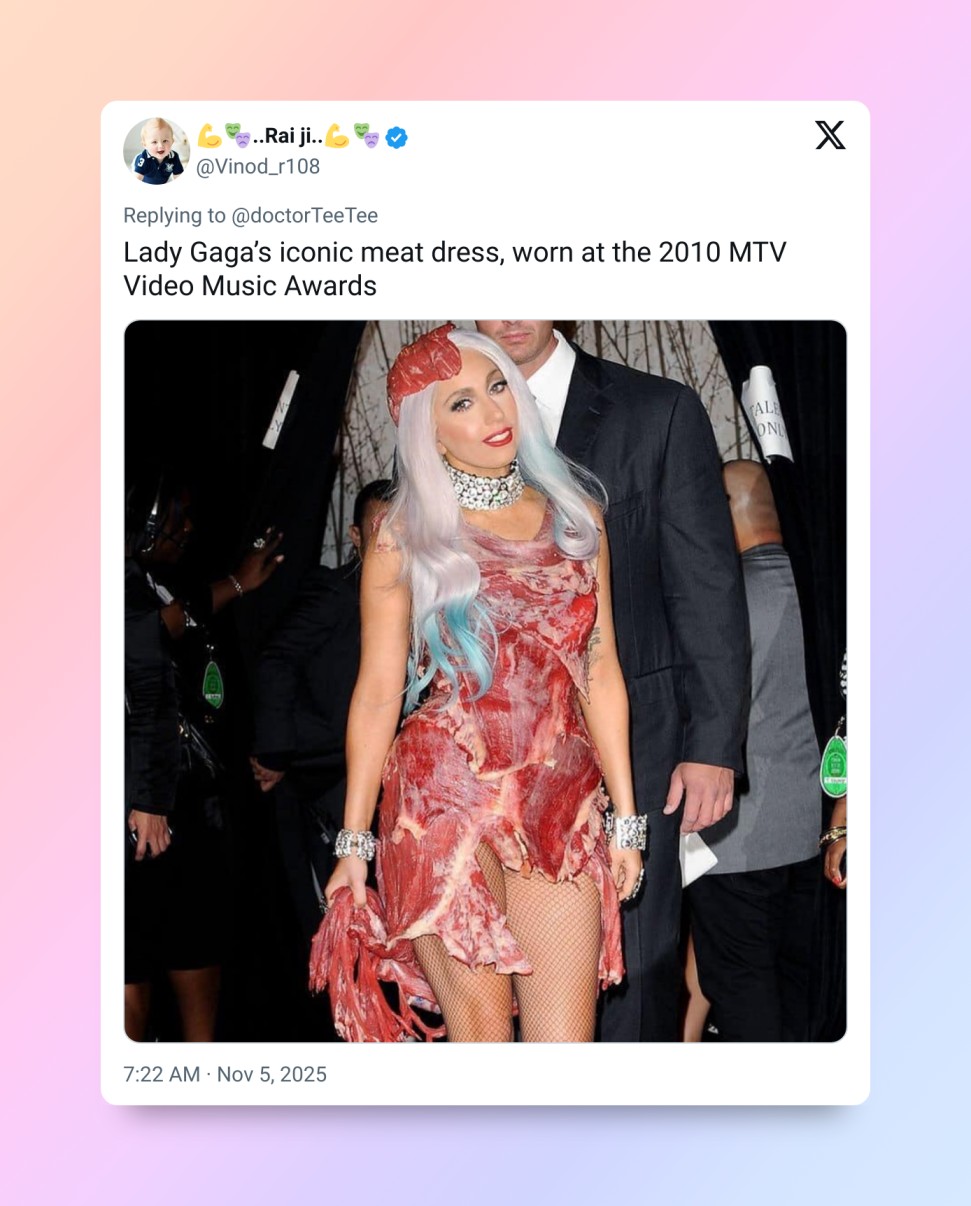This screenshot has height=1206, width=971.
Task: Open the @doctorTeeTee mention link
Action: [x=304, y=215]
